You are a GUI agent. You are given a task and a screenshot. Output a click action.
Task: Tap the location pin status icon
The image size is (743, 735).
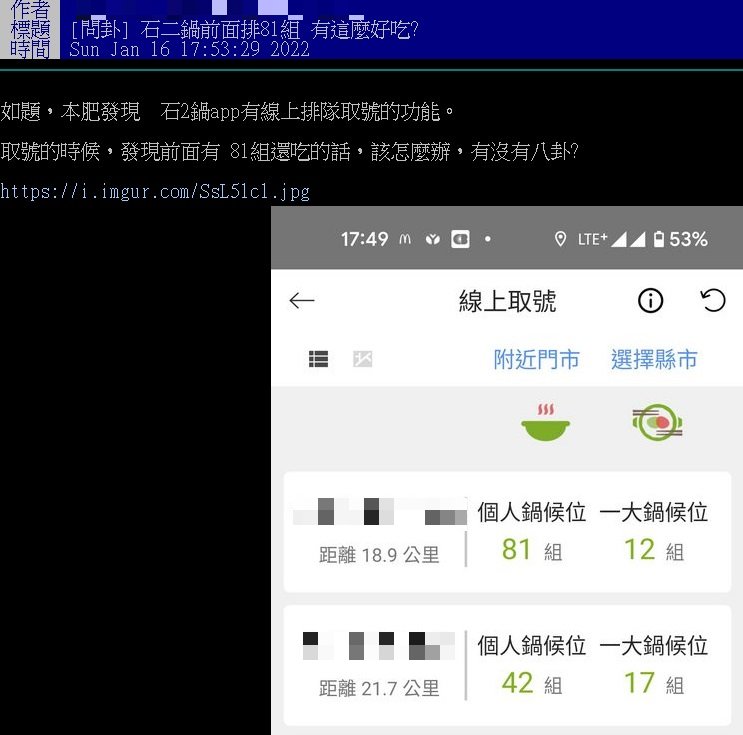pos(560,239)
